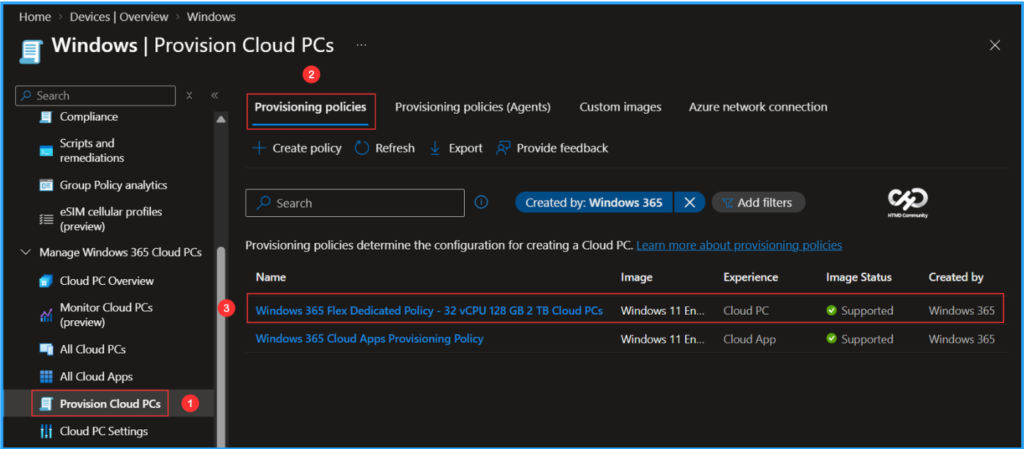Click the Group Policy analytics icon
1024x449 pixels.
[x=46, y=185]
